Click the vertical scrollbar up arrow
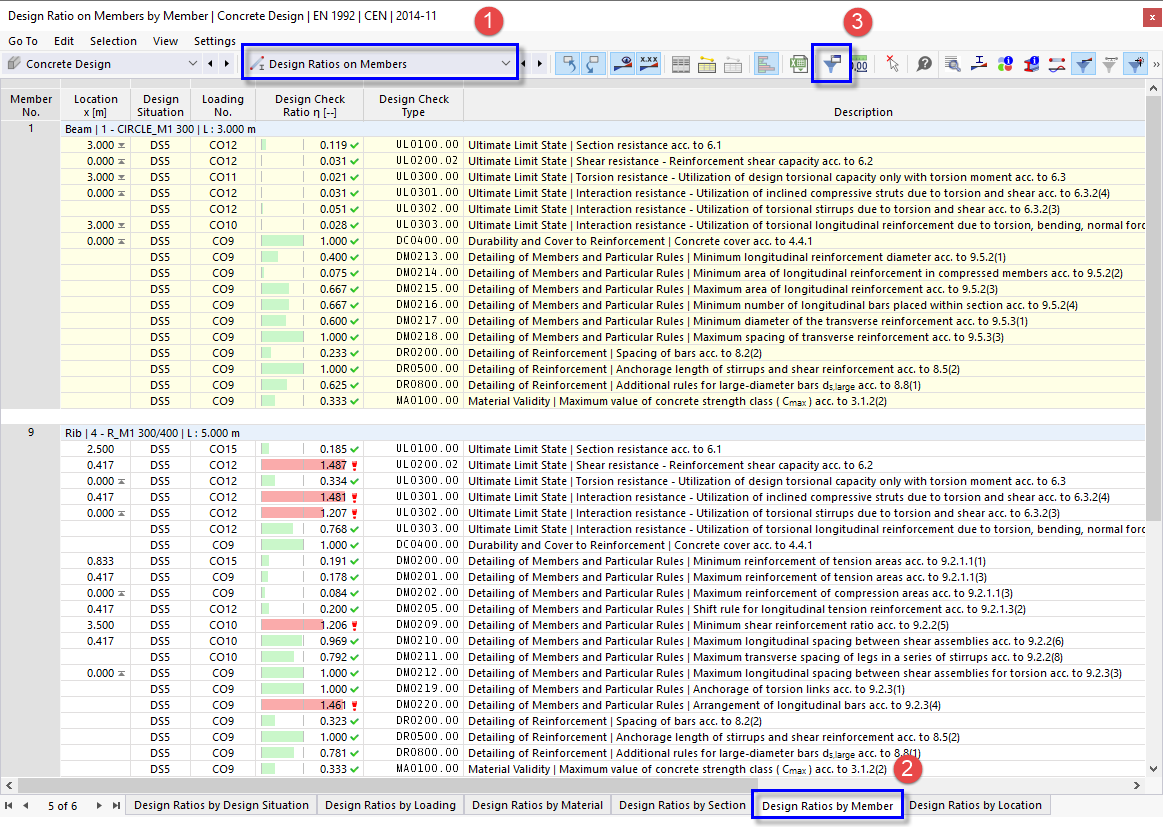The image size is (1163, 827). (1153, 88)
